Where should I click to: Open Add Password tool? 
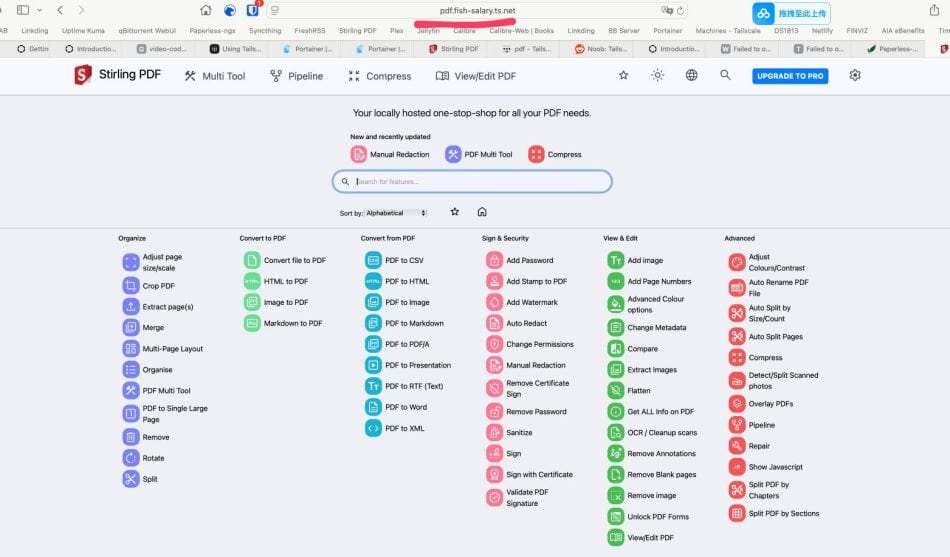(520, 260)
